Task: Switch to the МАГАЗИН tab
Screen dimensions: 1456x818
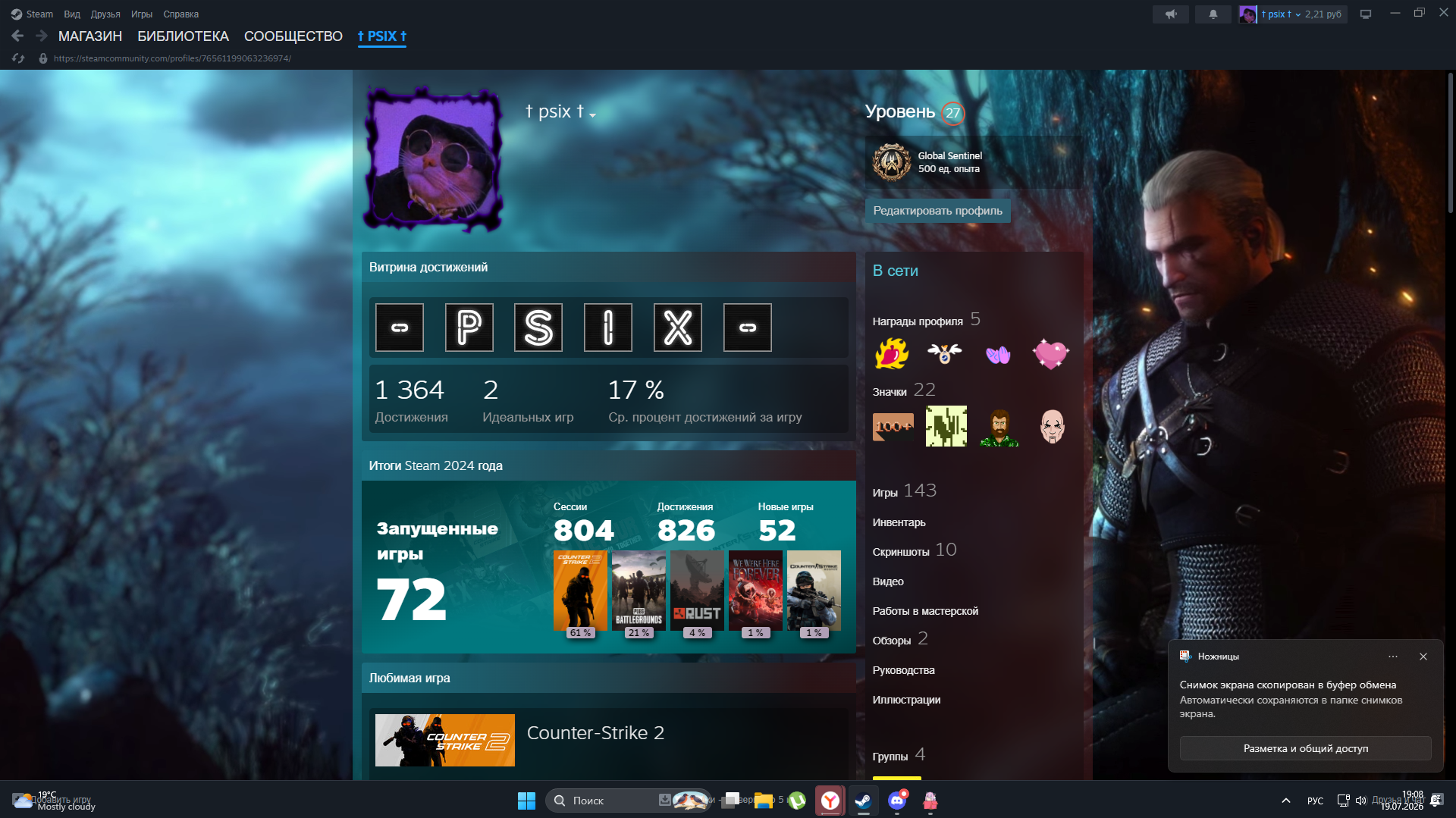Action: 90,36
